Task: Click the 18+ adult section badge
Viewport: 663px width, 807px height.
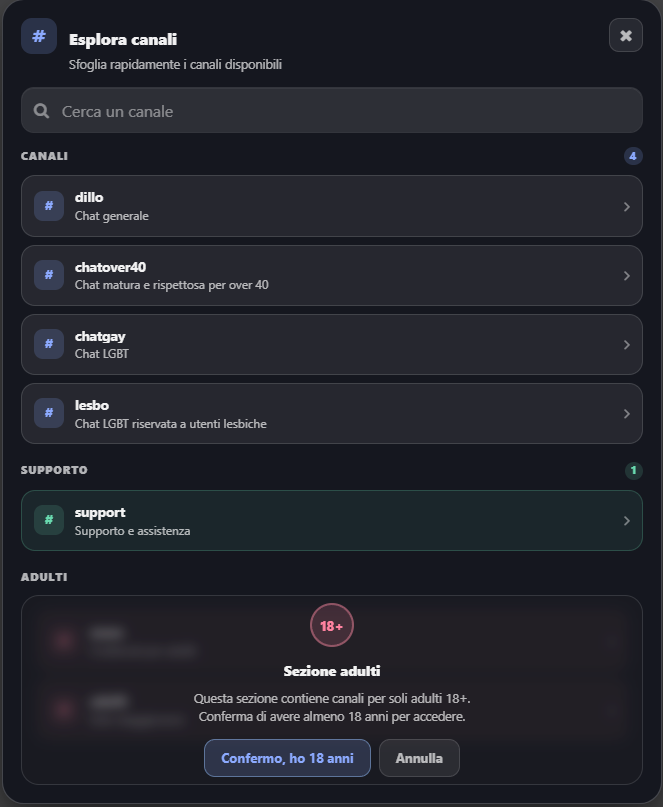Action: [x=332, y=626]
